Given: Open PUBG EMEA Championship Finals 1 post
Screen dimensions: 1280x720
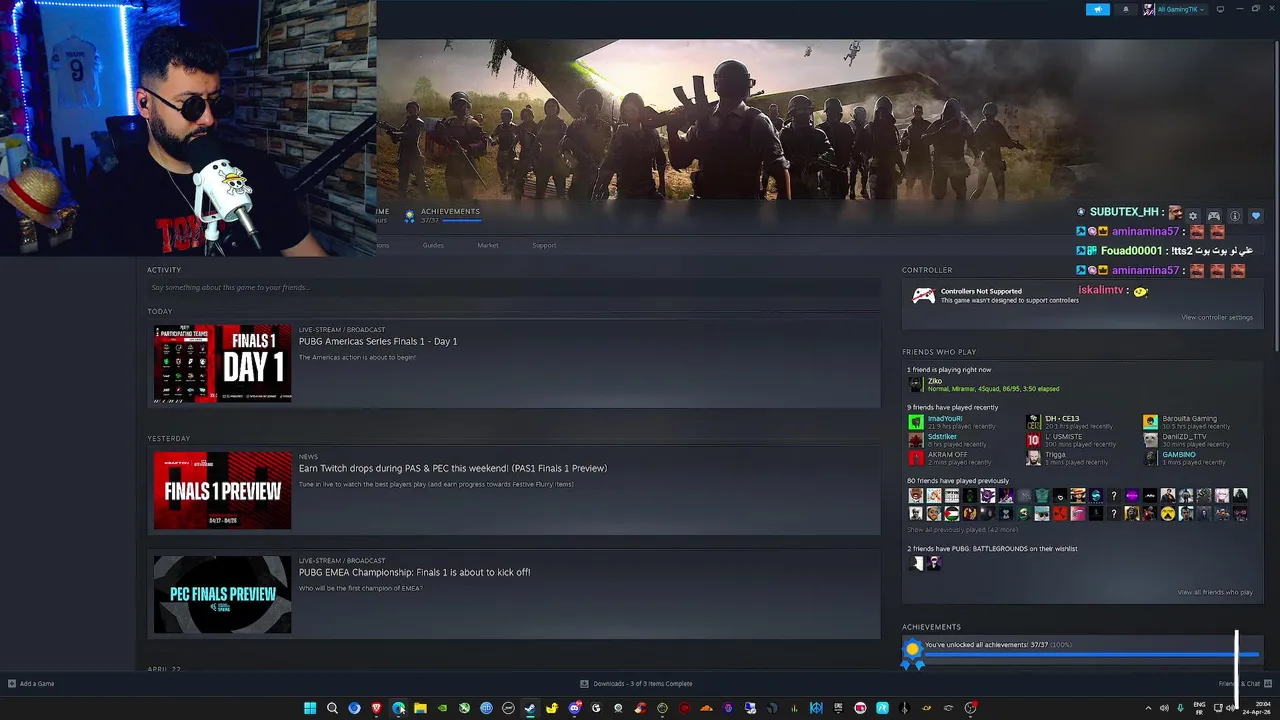Looking at the screenshot, I should coord(415,572).
